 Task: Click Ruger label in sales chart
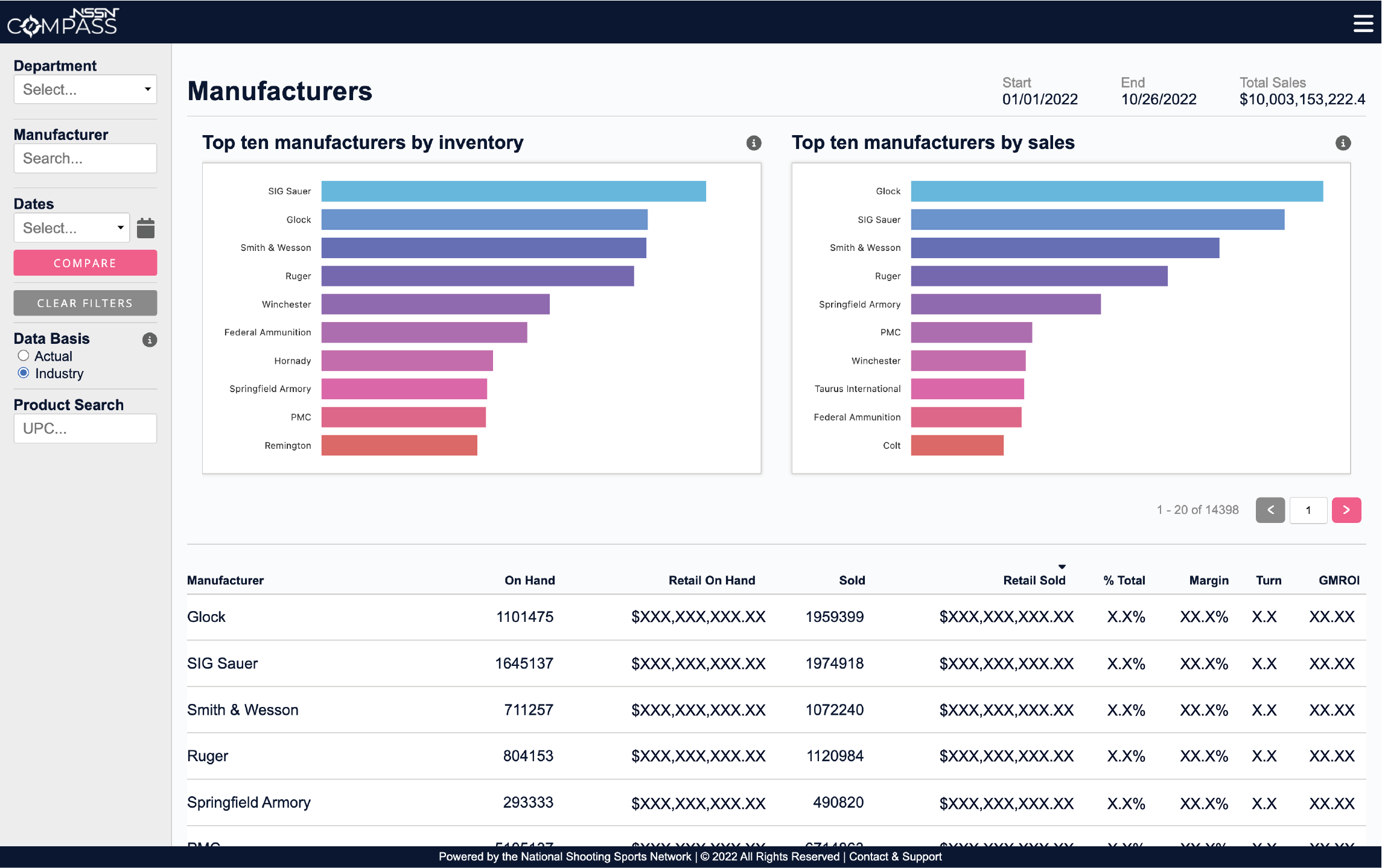click(x=887, y=276)
